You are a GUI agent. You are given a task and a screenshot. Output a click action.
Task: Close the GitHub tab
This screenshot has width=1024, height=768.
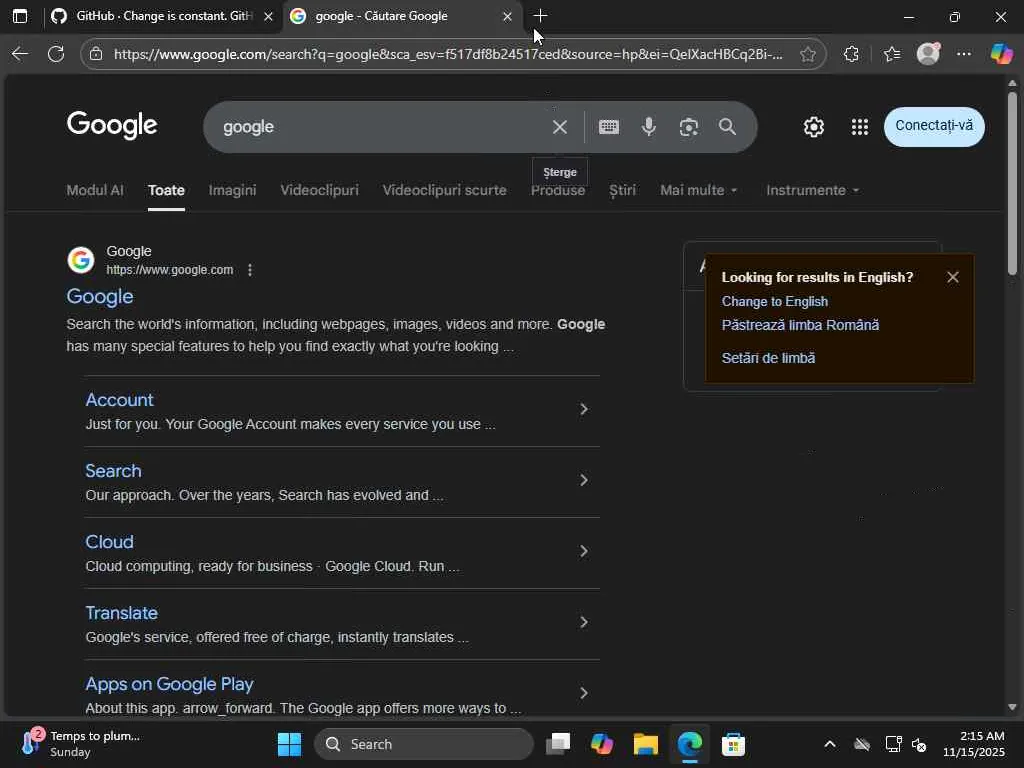268,16
